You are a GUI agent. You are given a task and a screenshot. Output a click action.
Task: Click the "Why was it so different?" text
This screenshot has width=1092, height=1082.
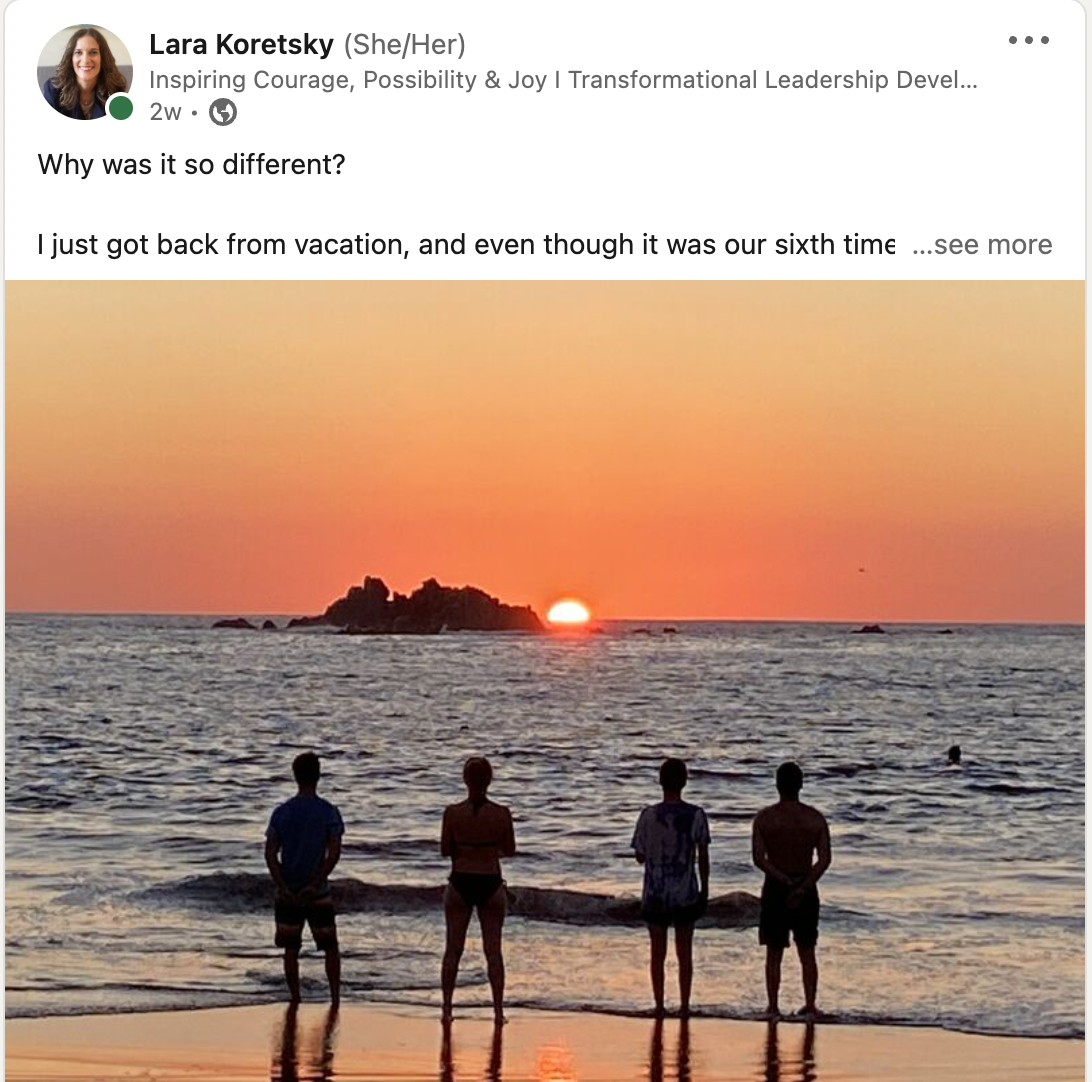click(x=192, y=164)
